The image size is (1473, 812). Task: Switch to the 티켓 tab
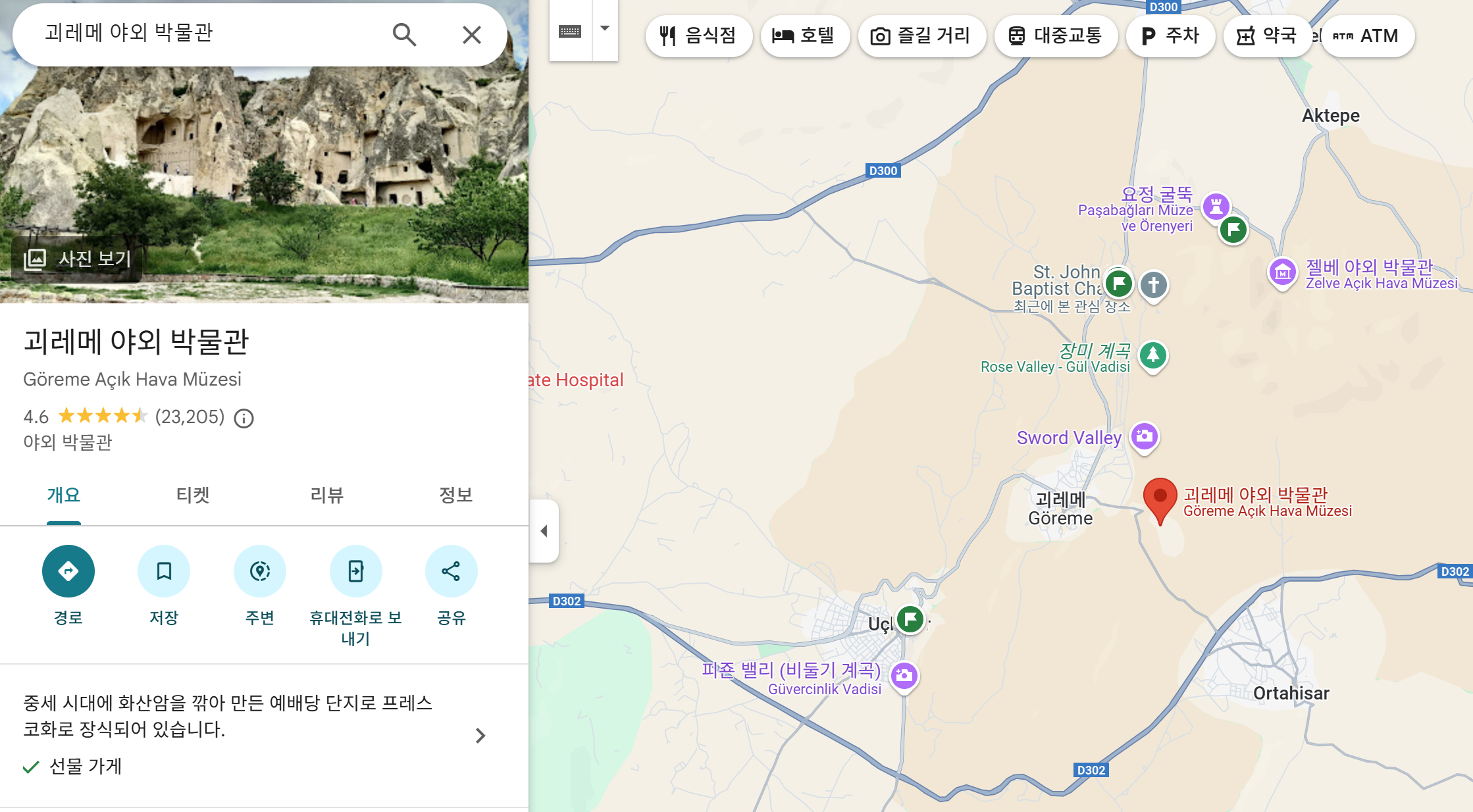pos(193,495)
